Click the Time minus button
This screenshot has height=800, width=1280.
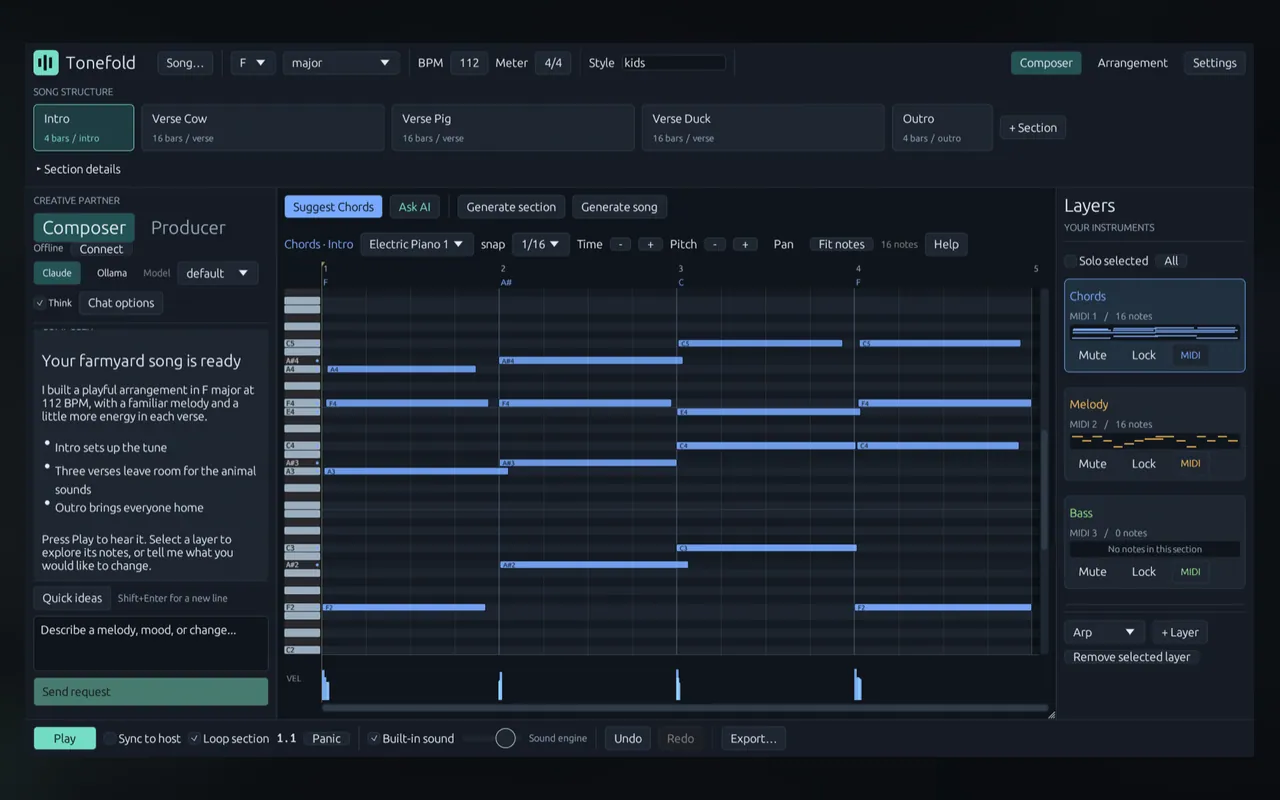620,244
